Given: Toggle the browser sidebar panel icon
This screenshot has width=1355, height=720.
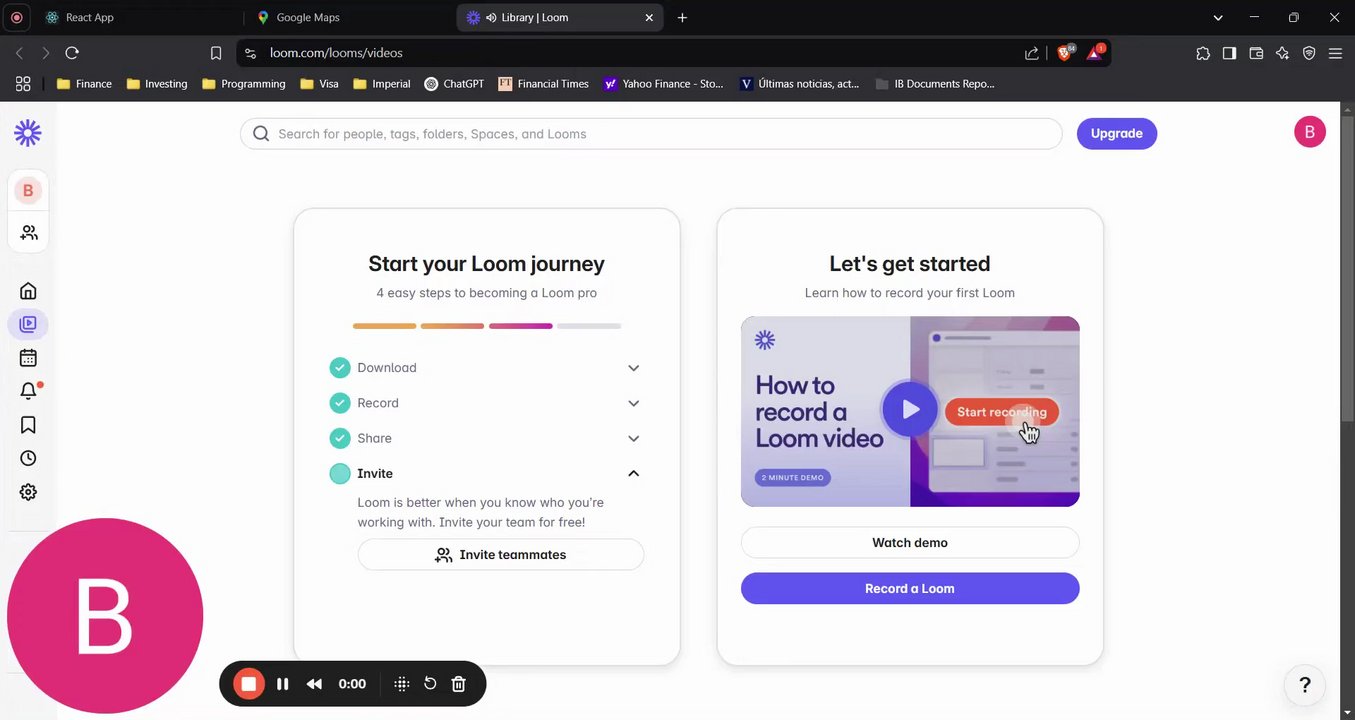Looking at the screenshot, I should point(1229,53).
